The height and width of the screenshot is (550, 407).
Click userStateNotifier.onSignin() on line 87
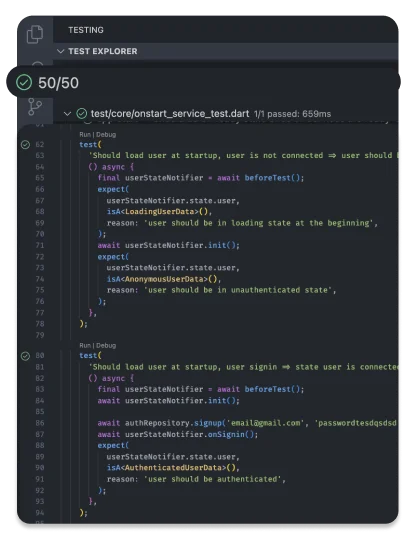(191, 434)
